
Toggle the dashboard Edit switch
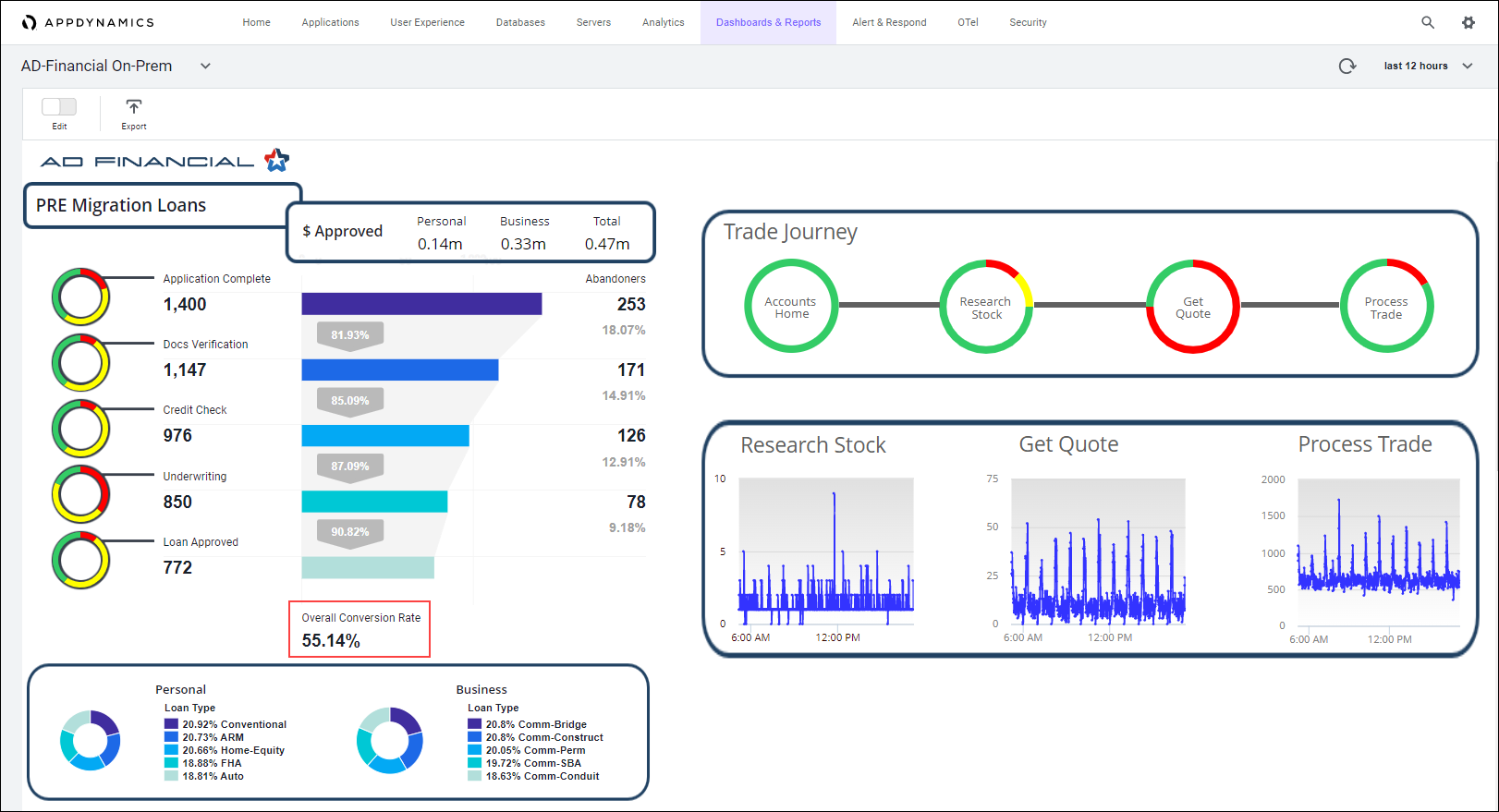tap(59, 107)
